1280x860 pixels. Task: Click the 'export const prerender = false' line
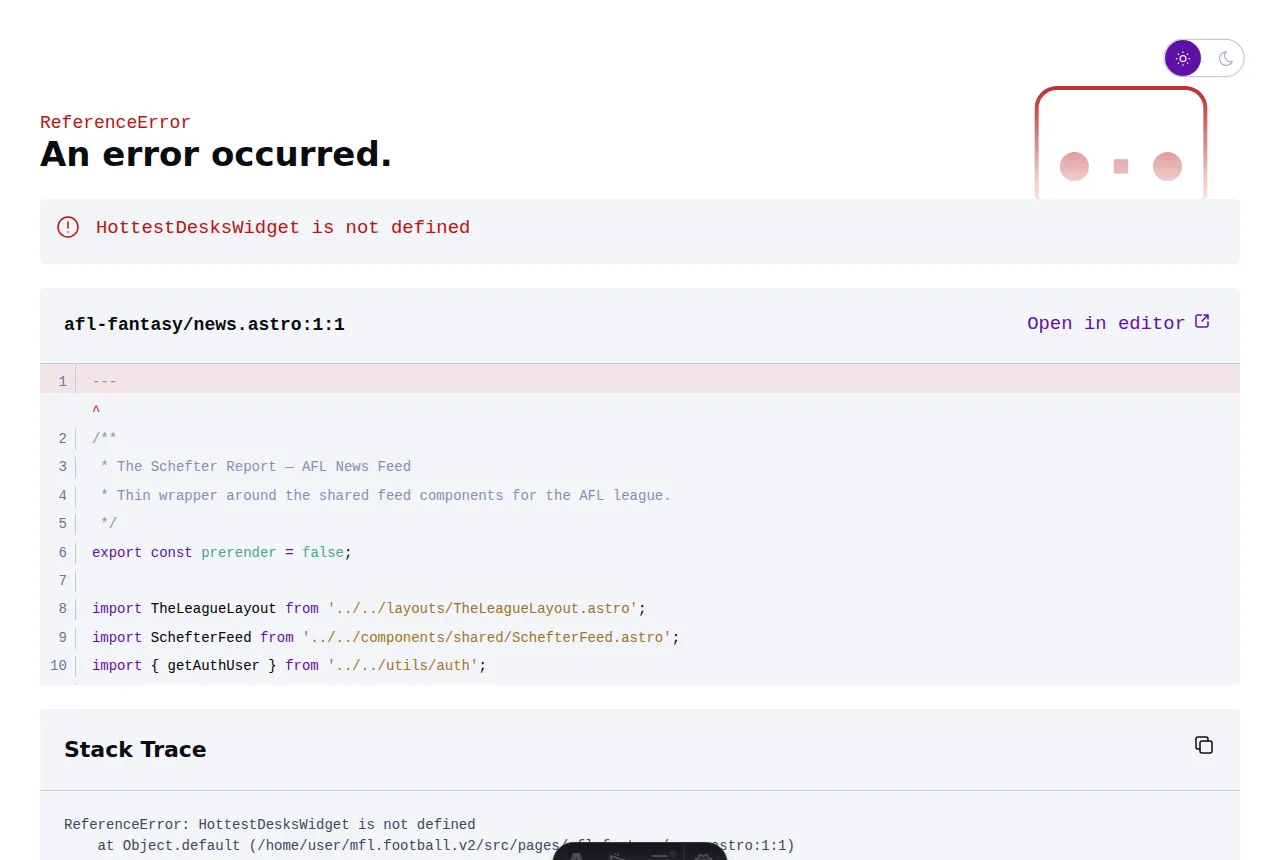click(222, 552)
